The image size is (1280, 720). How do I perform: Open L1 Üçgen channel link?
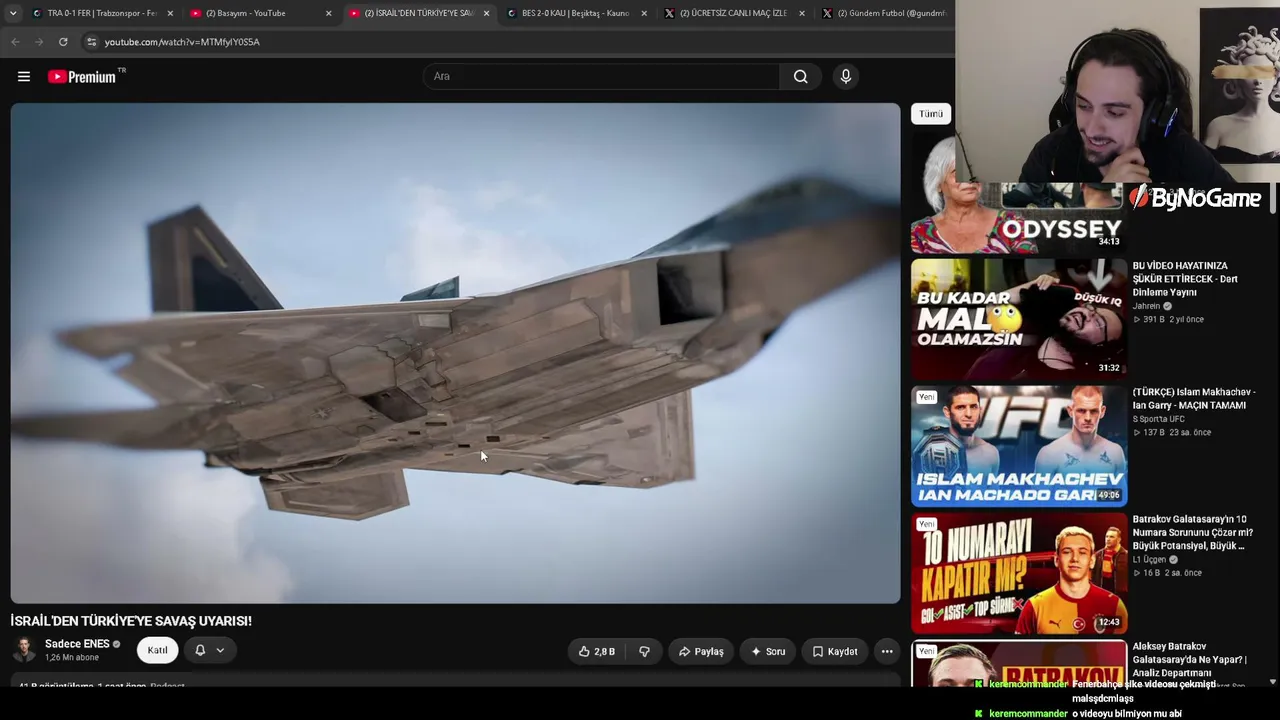pyautogui.click(x=1150, y=560)
